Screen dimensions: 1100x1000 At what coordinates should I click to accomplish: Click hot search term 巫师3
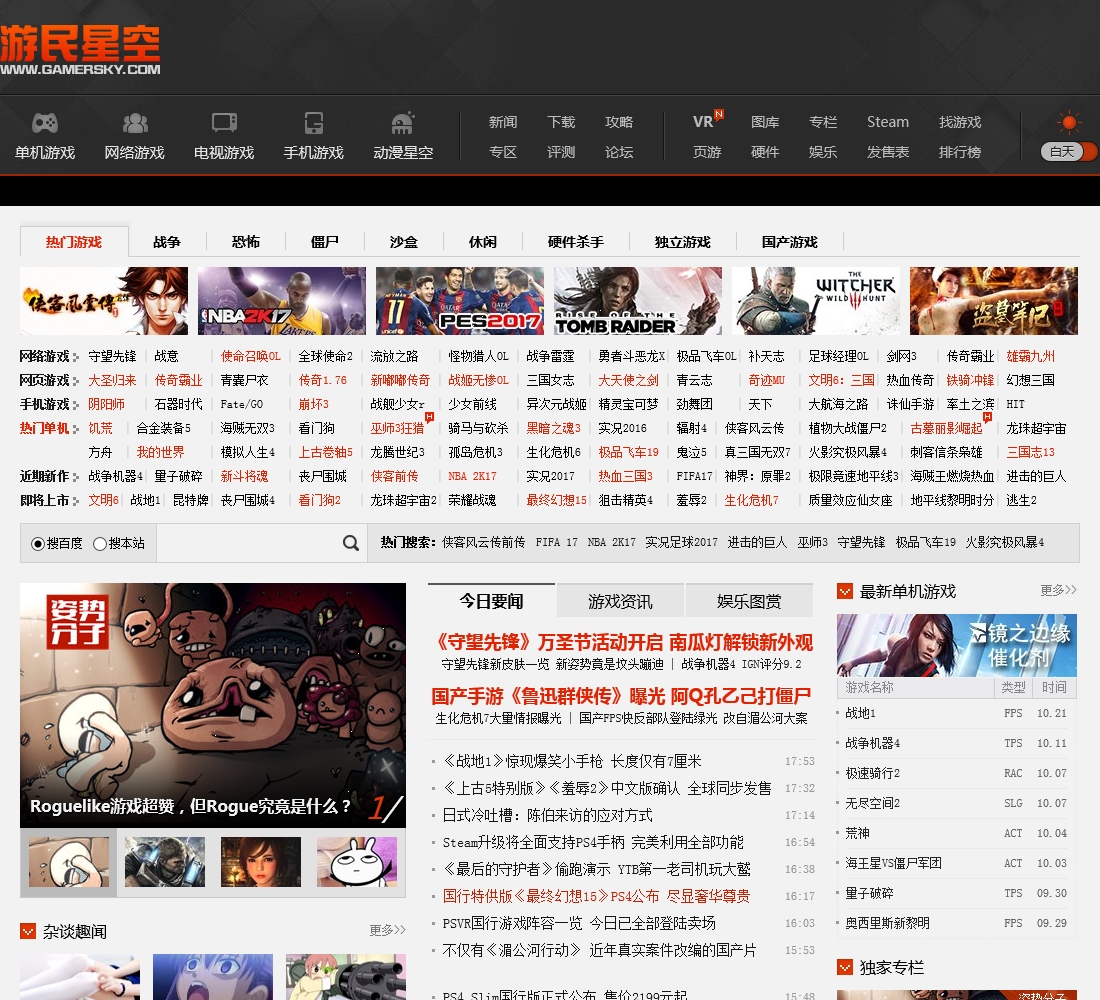coord(812,542)
